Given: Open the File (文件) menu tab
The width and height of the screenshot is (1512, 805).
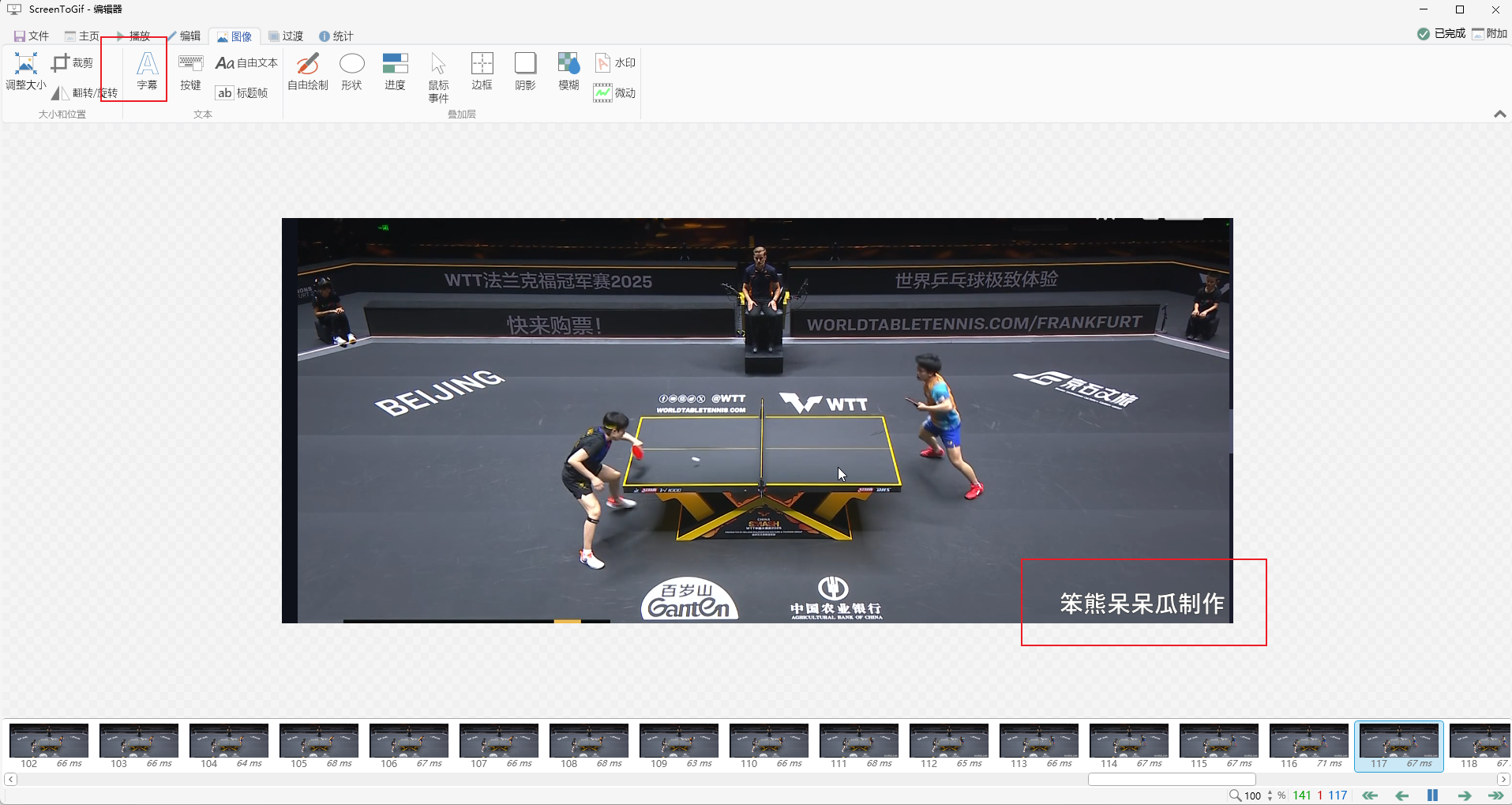Looking at the screenshot, I should 32,36.
